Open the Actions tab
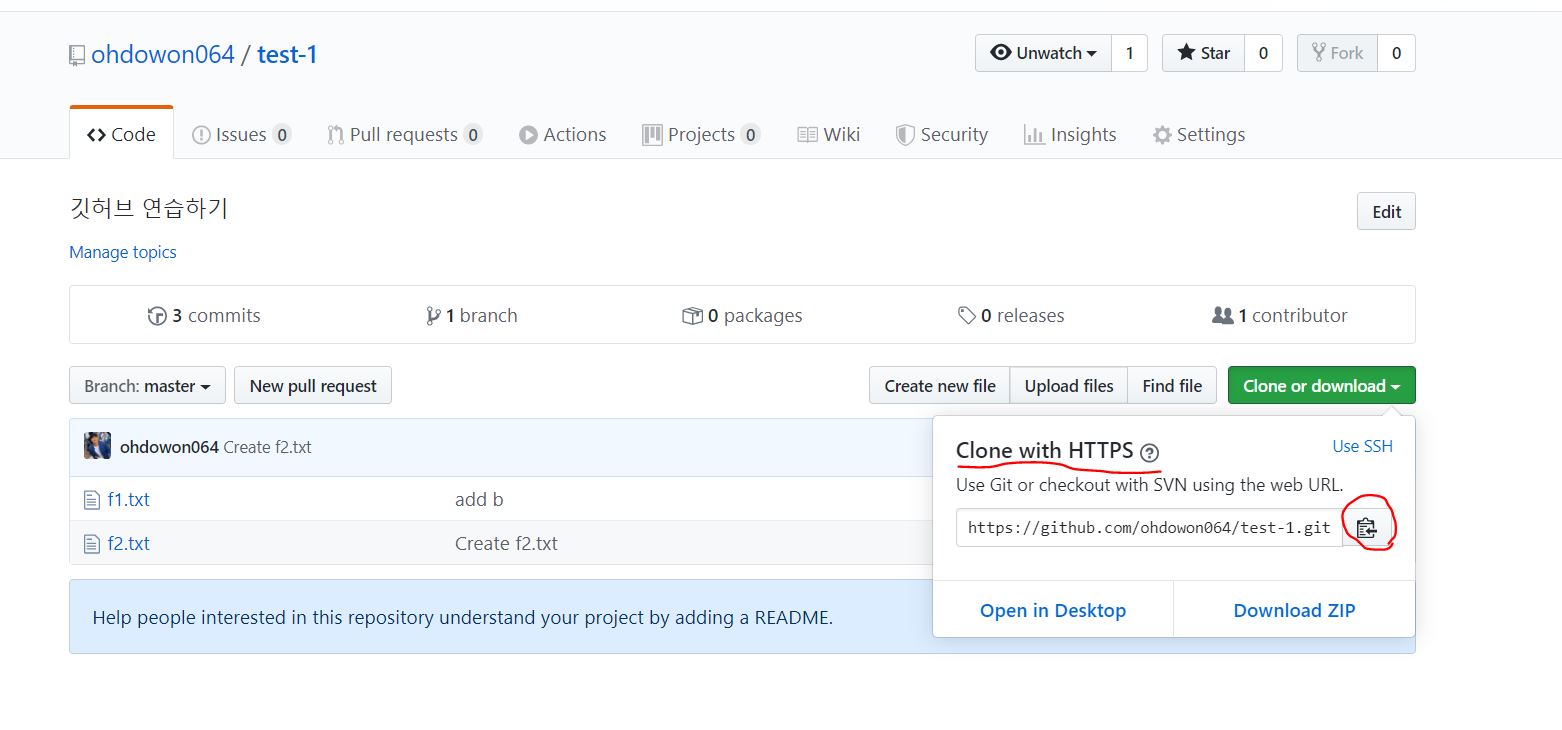 click(x=562, y=134)
